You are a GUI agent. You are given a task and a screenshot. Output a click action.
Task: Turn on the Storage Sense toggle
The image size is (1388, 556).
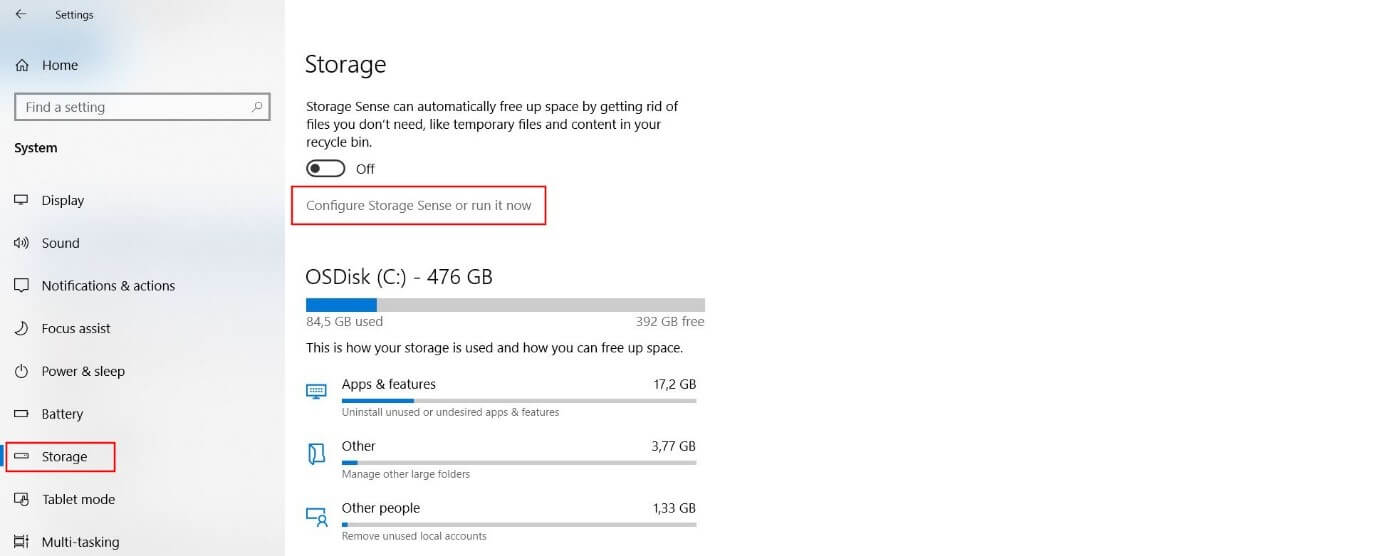(326, 169)
